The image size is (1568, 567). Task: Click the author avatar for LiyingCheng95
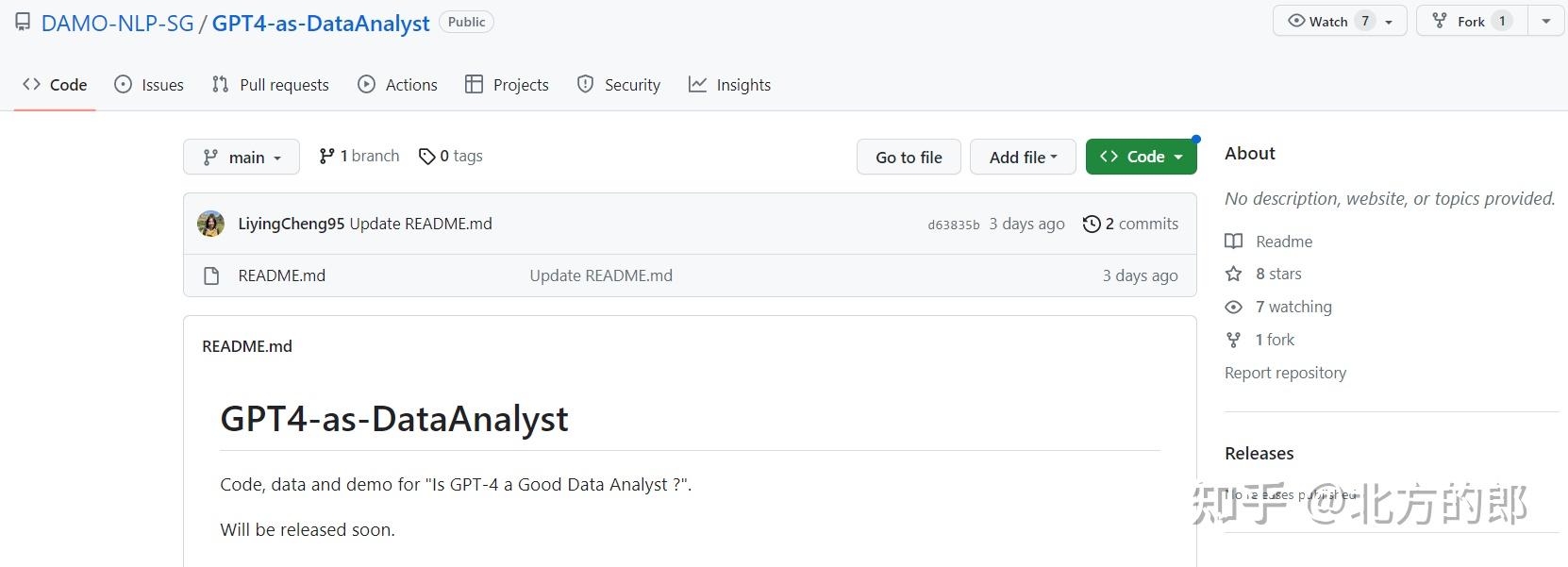pyautogui.click(x=210, y=224)
